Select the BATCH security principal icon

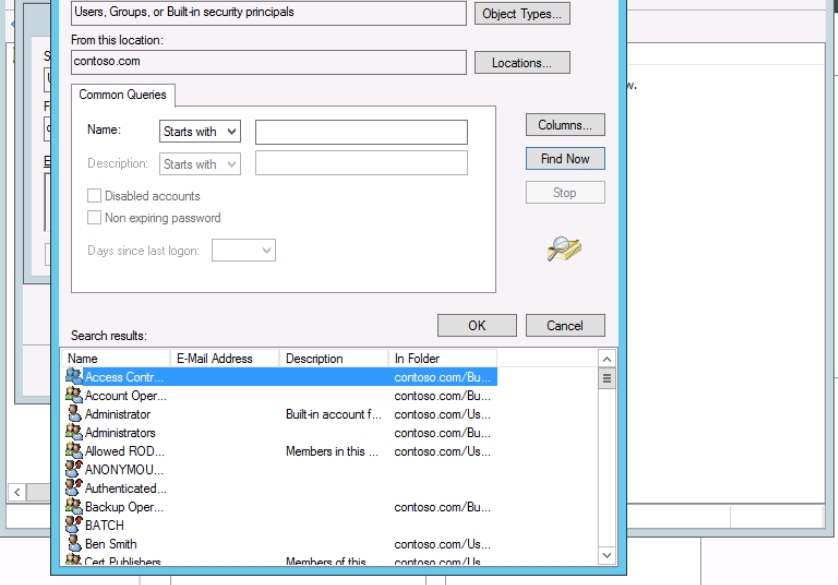[x=74, y=525]
